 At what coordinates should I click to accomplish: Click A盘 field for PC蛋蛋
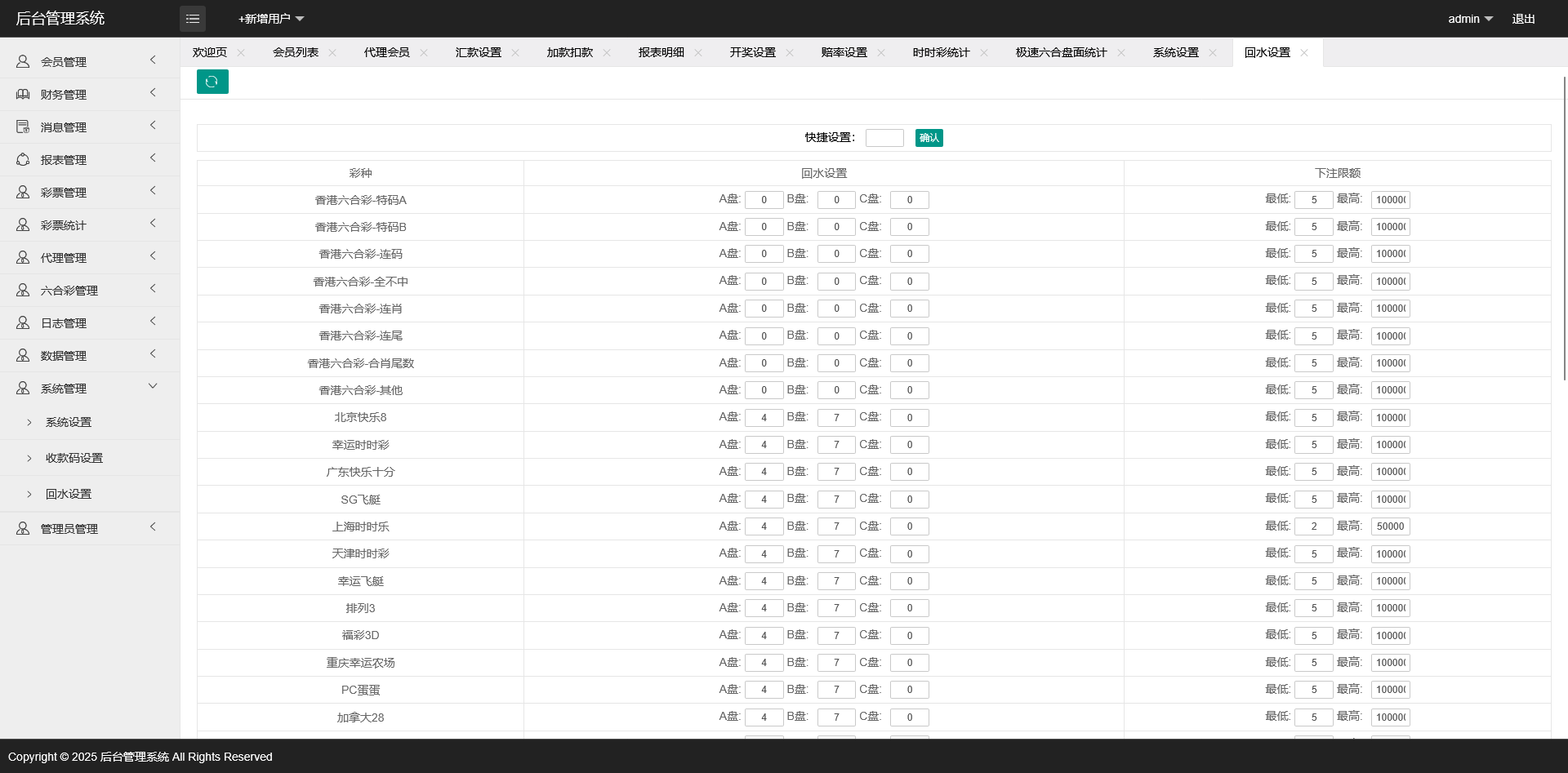coord(764,690)
